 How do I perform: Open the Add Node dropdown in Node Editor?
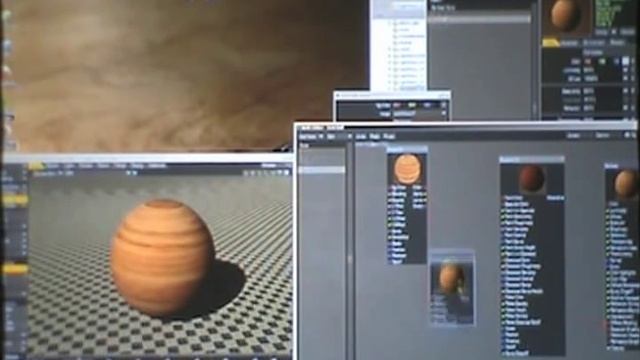pyautogui.click(x=311, y=136)
